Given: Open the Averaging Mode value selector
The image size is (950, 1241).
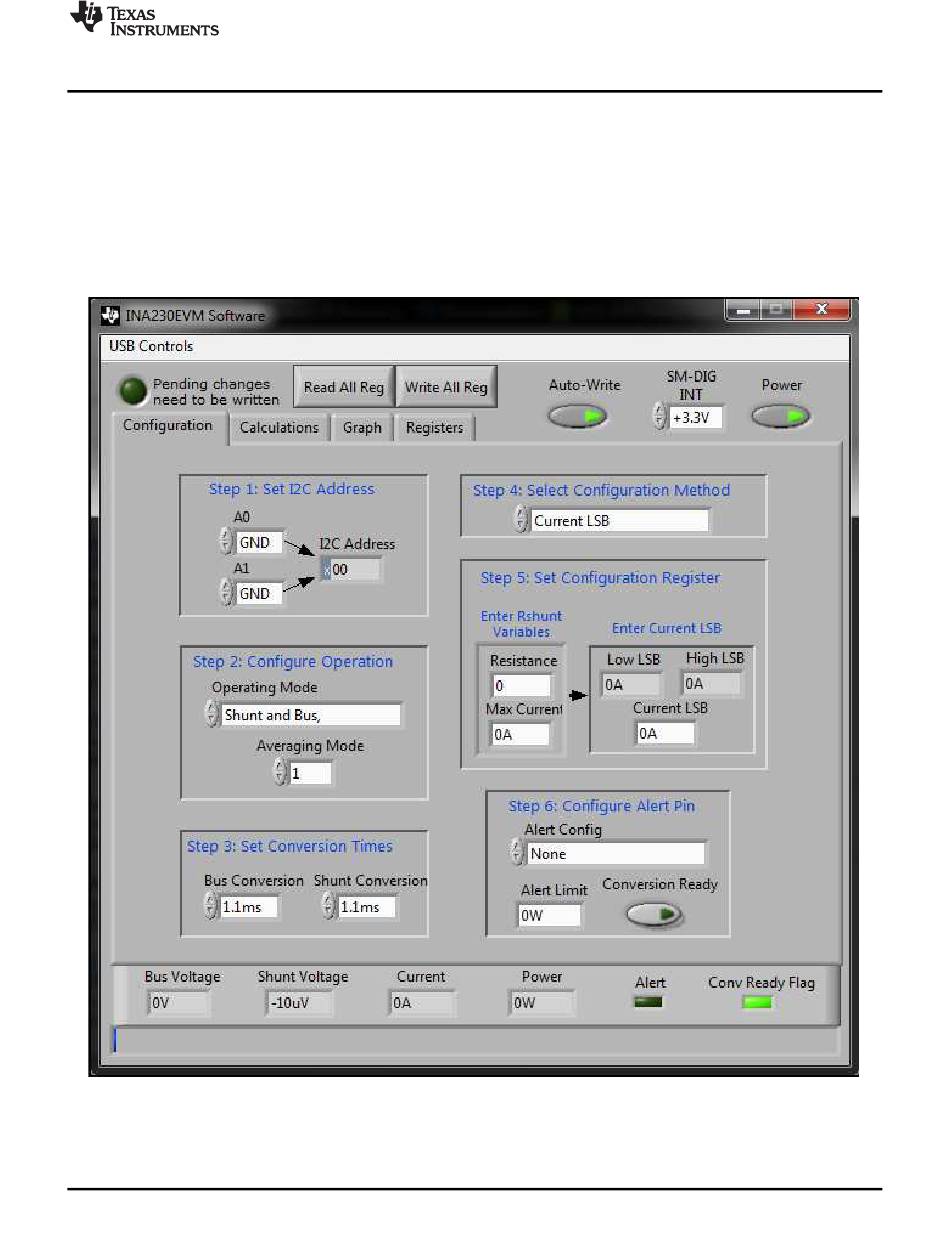Looking at the screenshot, I should point(310,773).
